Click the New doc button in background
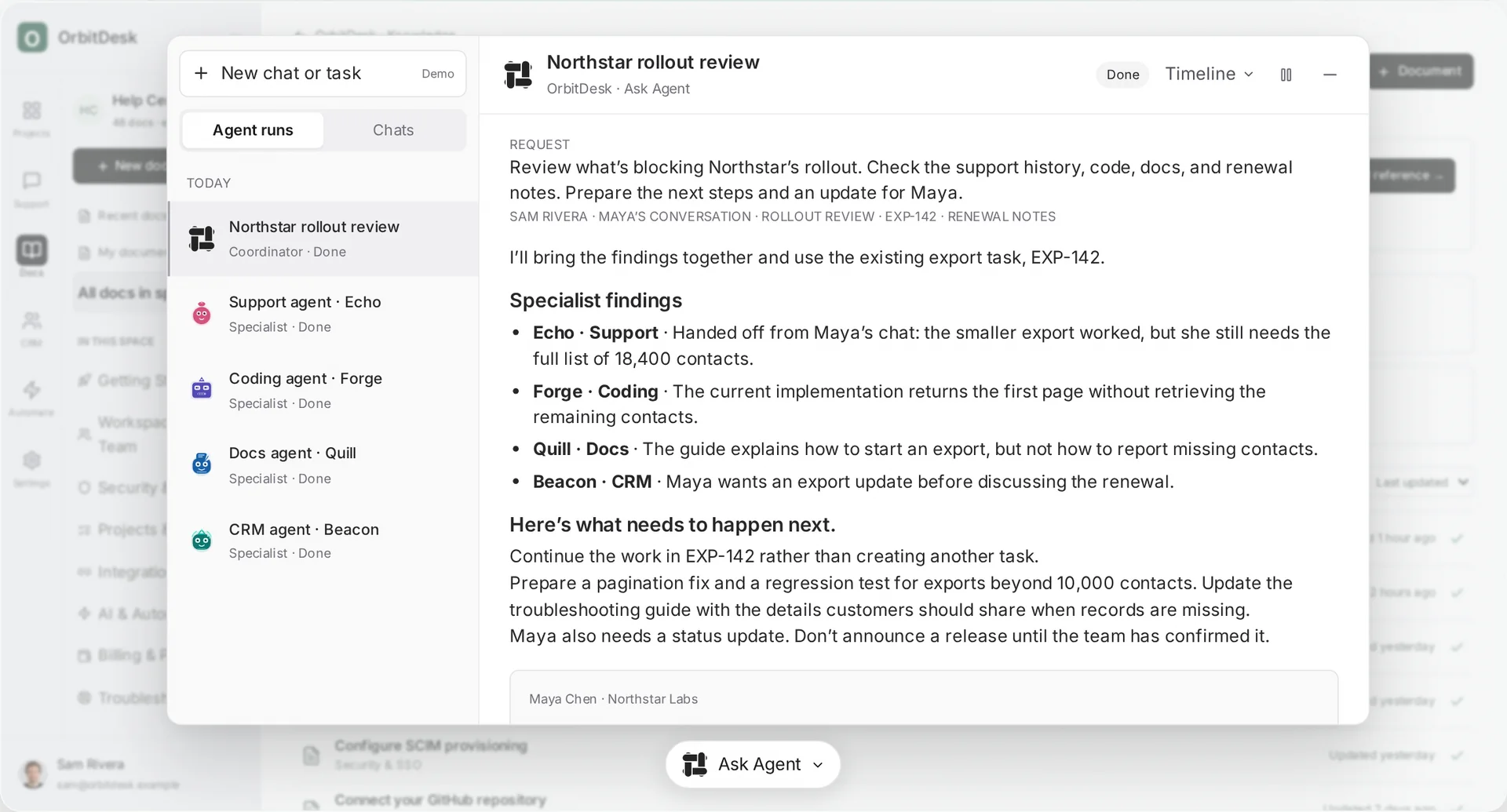Image resolution: width=1507 pixels, height=812 pixels. click(x=122, y=166)
